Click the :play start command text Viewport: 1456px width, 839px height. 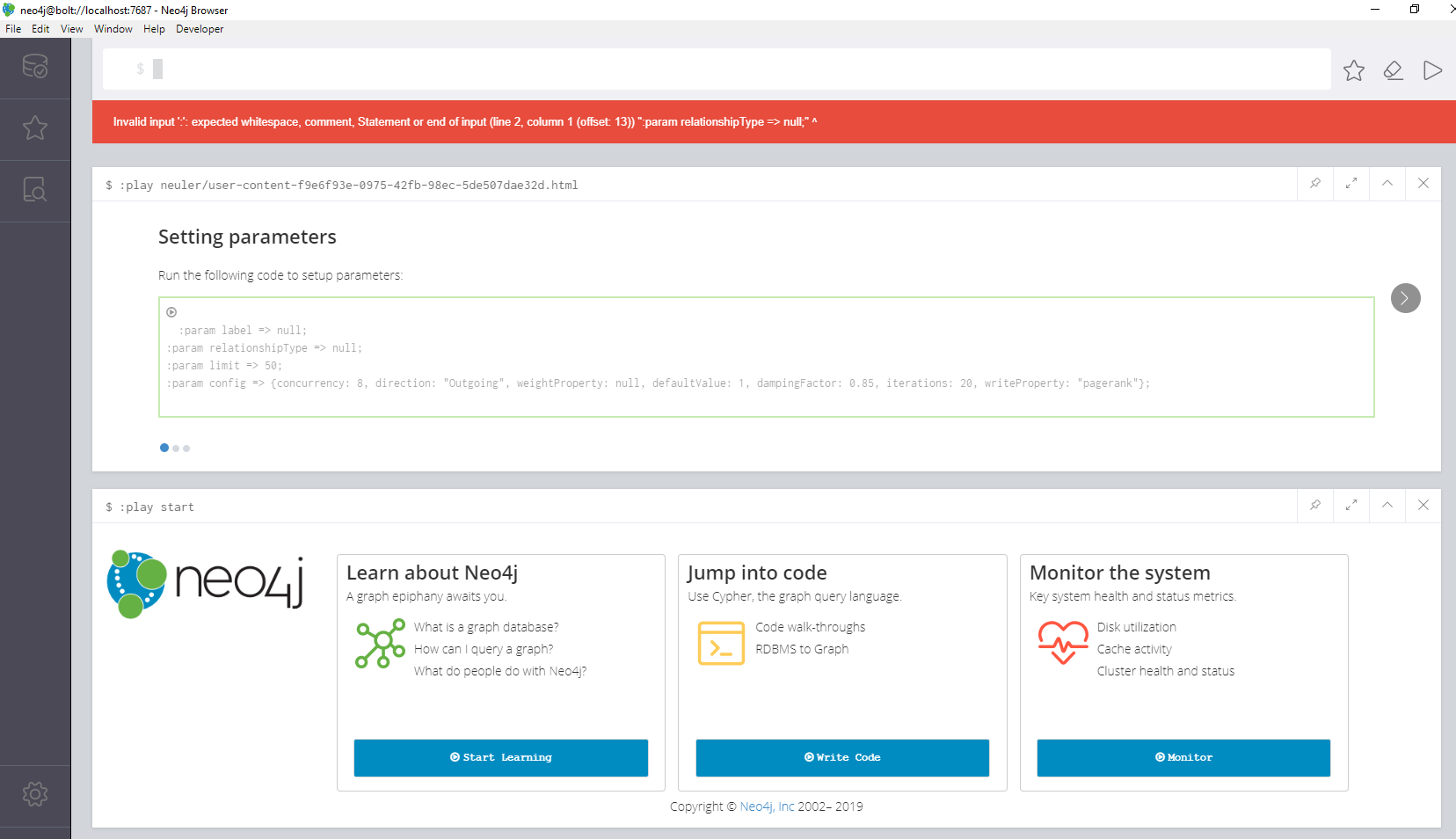point(157,507)
